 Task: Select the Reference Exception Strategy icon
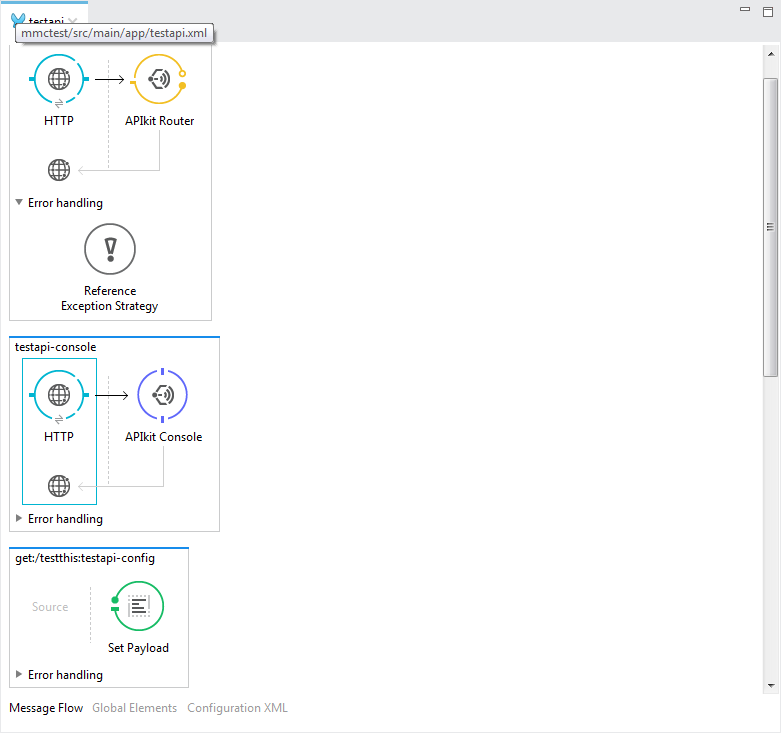110,249
